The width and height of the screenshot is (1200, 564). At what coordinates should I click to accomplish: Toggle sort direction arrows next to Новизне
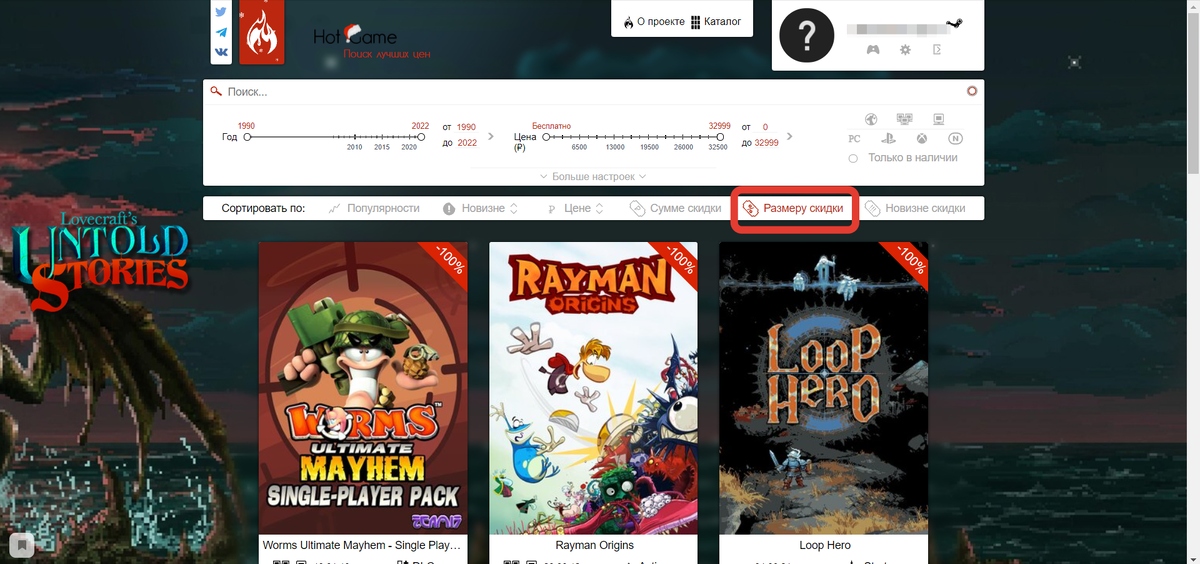pos(514,208)
